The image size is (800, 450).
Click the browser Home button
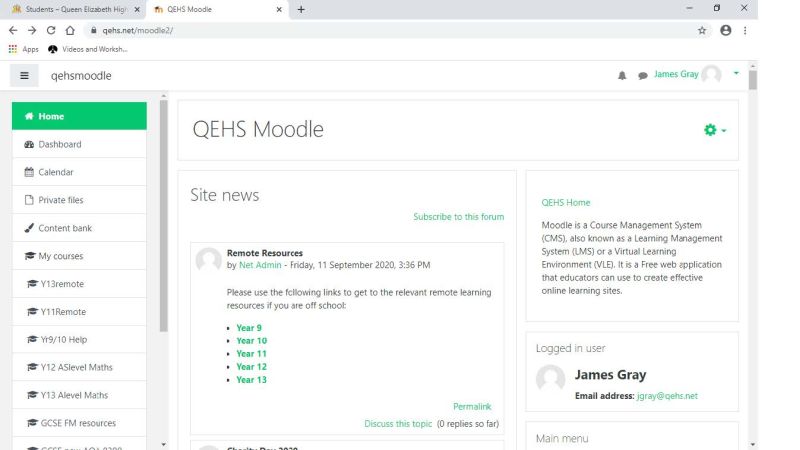(x=70, y=30)
